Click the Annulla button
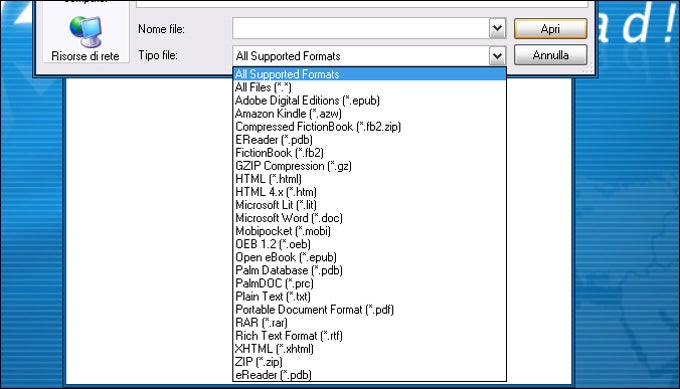Viewport: 680px width, 389px height. (x=550, y=55)
